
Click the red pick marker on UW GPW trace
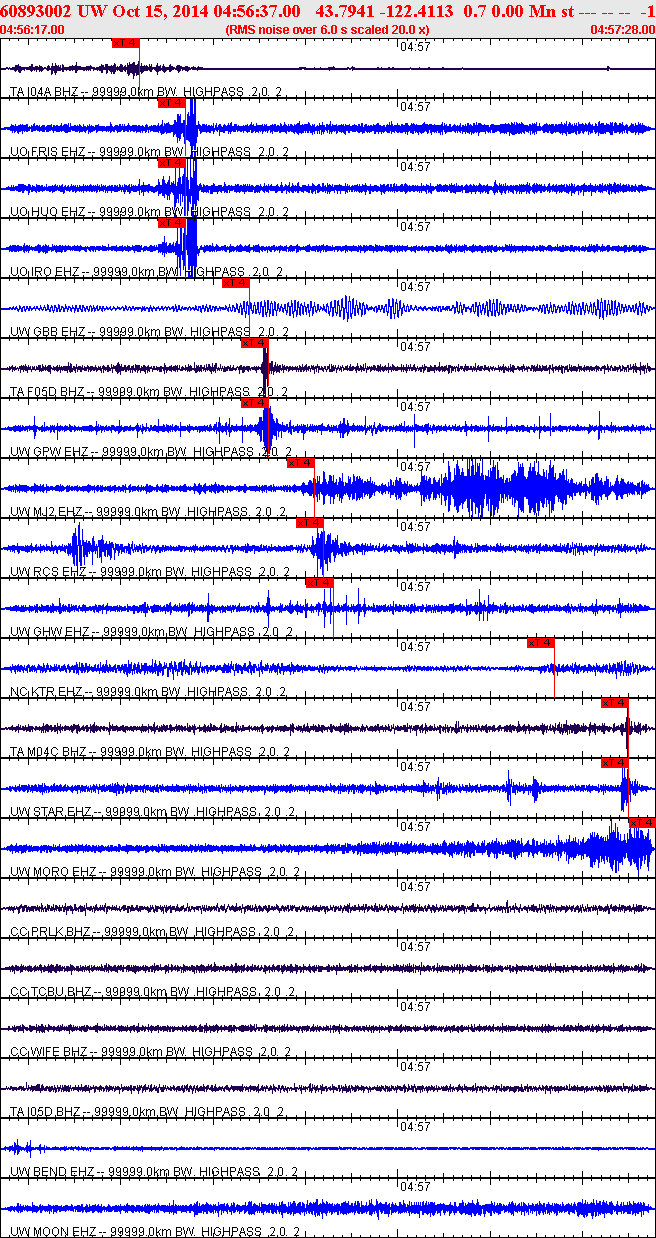pyautogui.click(x=255, y=403)
